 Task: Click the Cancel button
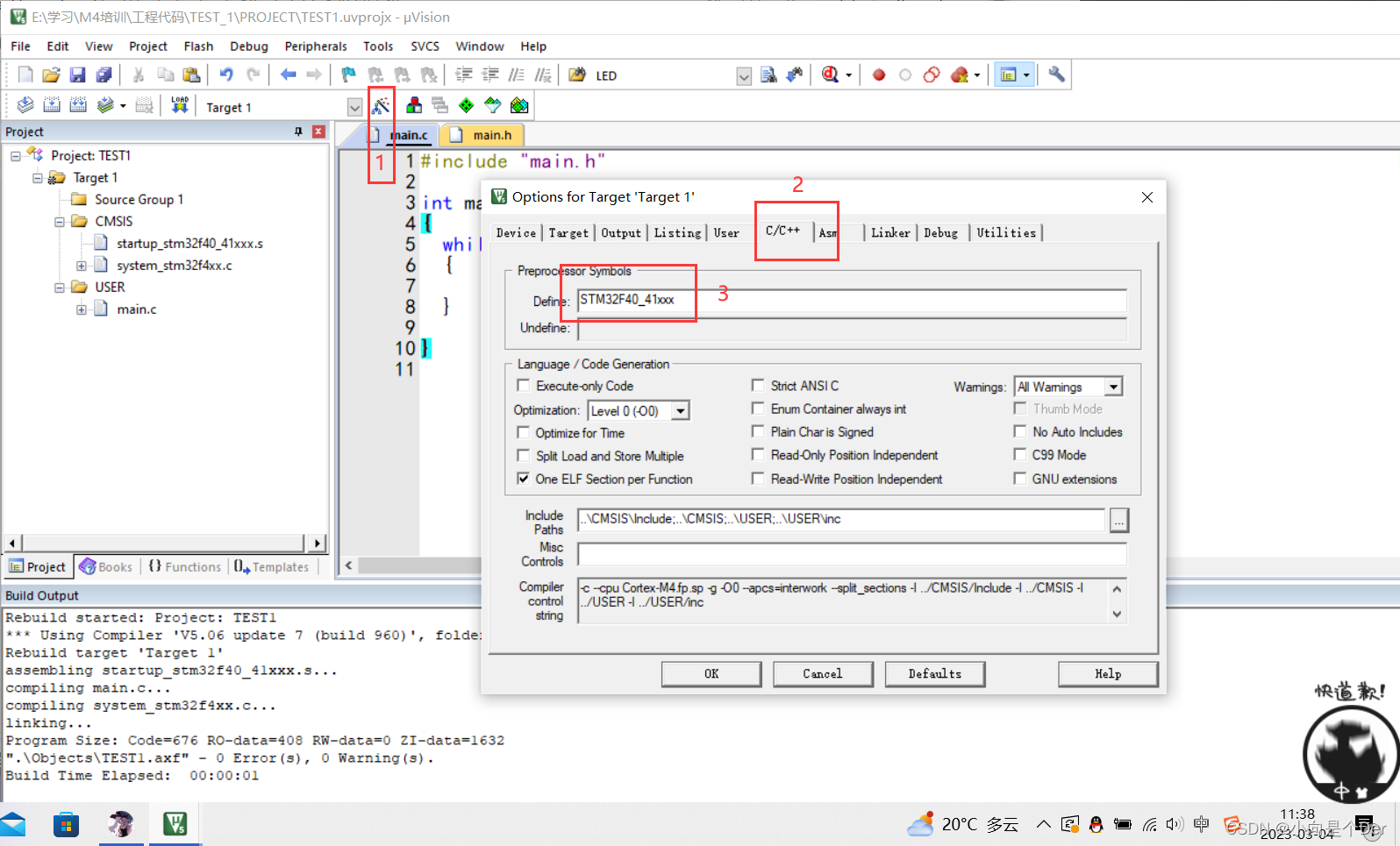click(823, 673)
